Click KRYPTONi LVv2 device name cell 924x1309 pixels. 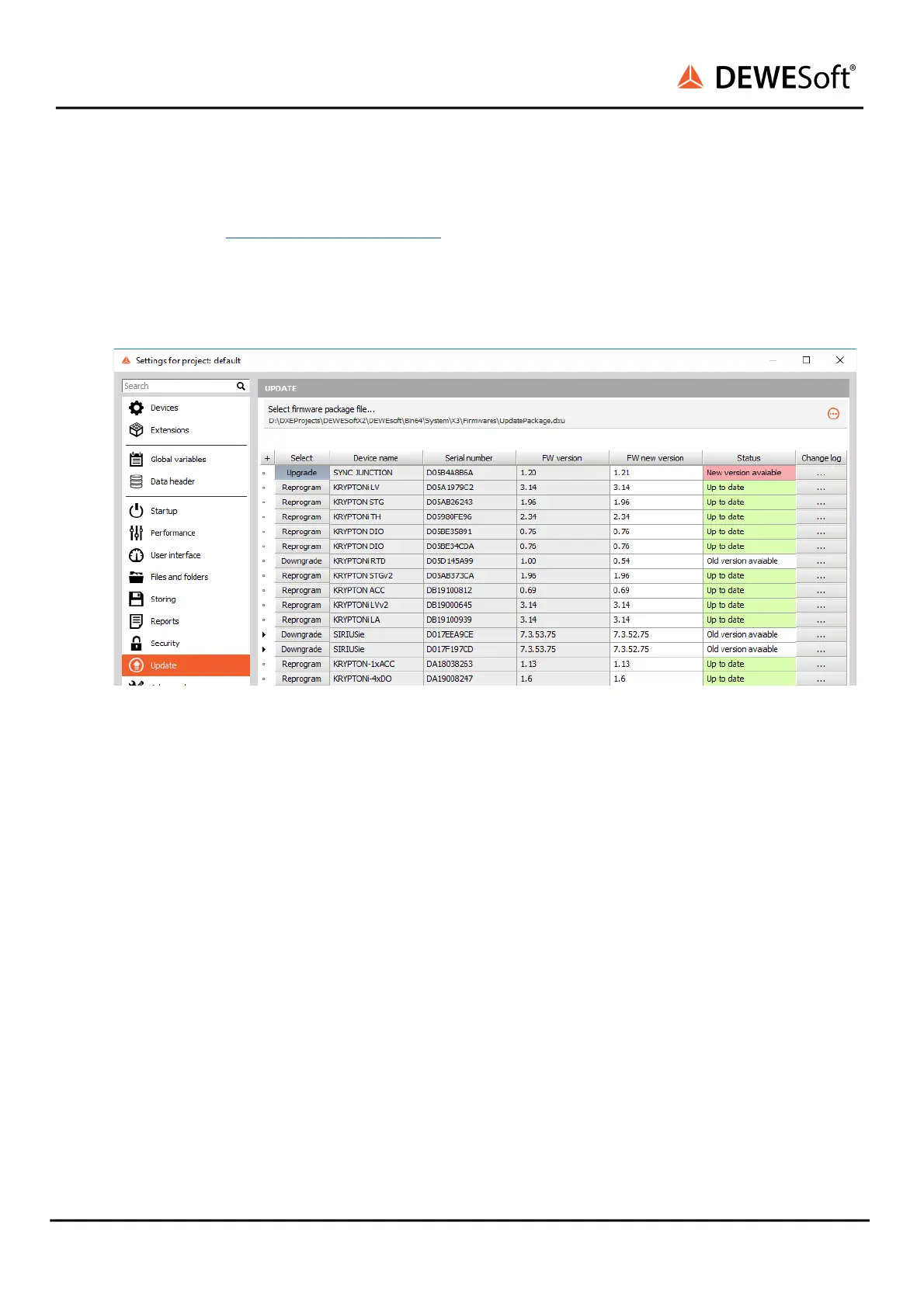tap(377, 605)
